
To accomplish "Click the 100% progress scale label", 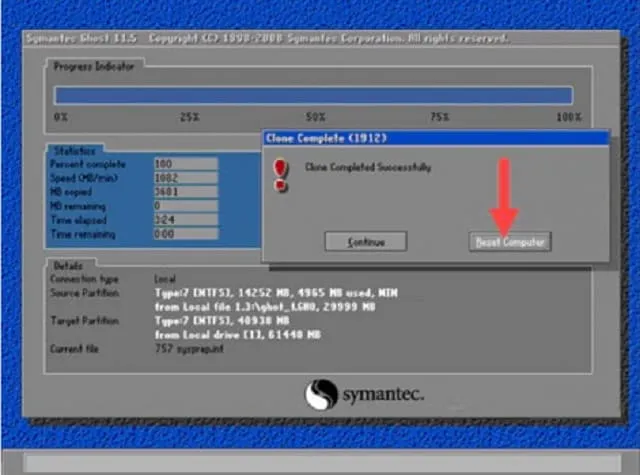I will (569, 118).
